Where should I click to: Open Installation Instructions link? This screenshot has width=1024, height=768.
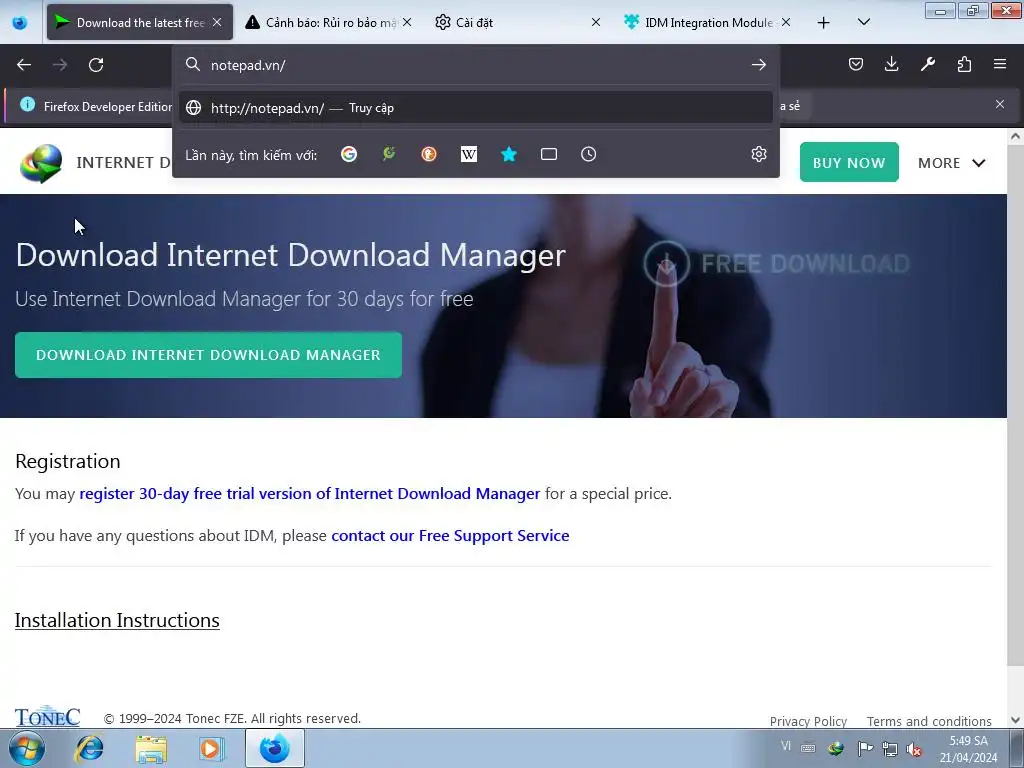click(117, 620)
